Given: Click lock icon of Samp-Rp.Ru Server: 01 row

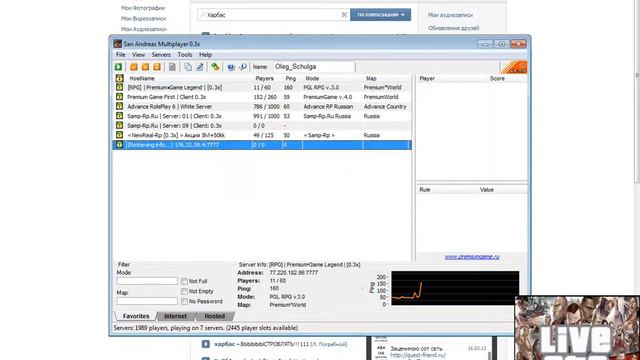Looking at the screenshot, I should [119, 116].
